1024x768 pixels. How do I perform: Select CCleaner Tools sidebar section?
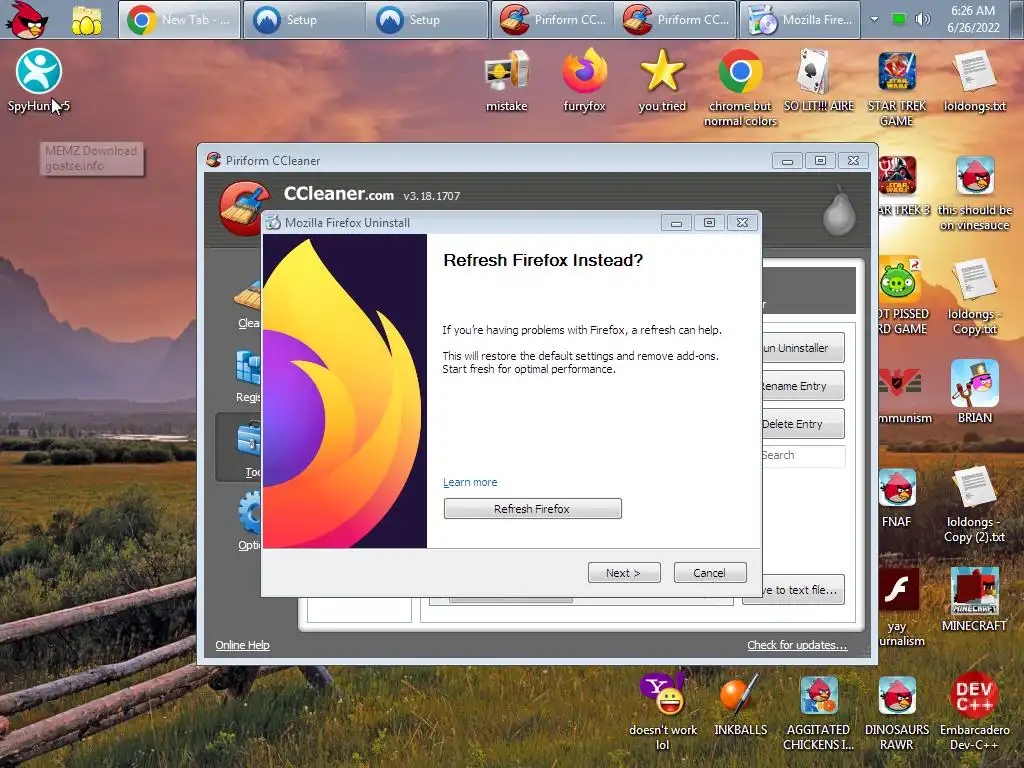[239, 447]
